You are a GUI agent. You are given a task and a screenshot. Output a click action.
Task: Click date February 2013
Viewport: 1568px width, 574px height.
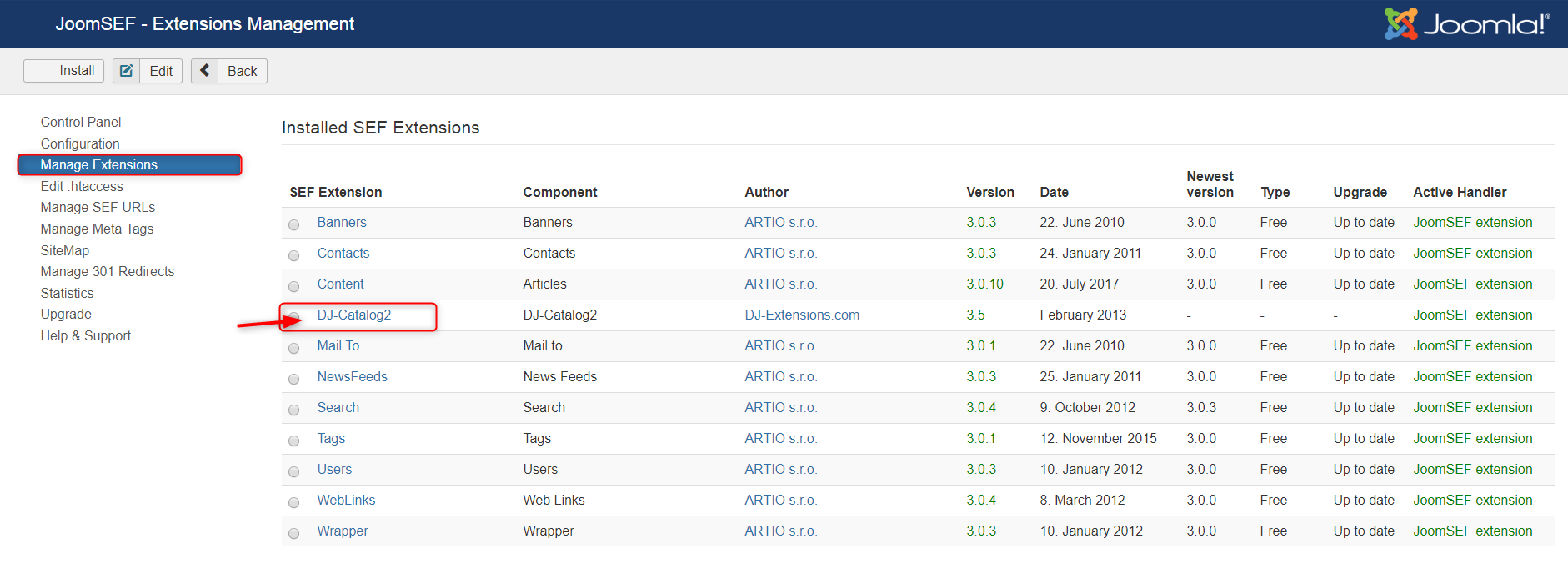(x=1083, y=315)
